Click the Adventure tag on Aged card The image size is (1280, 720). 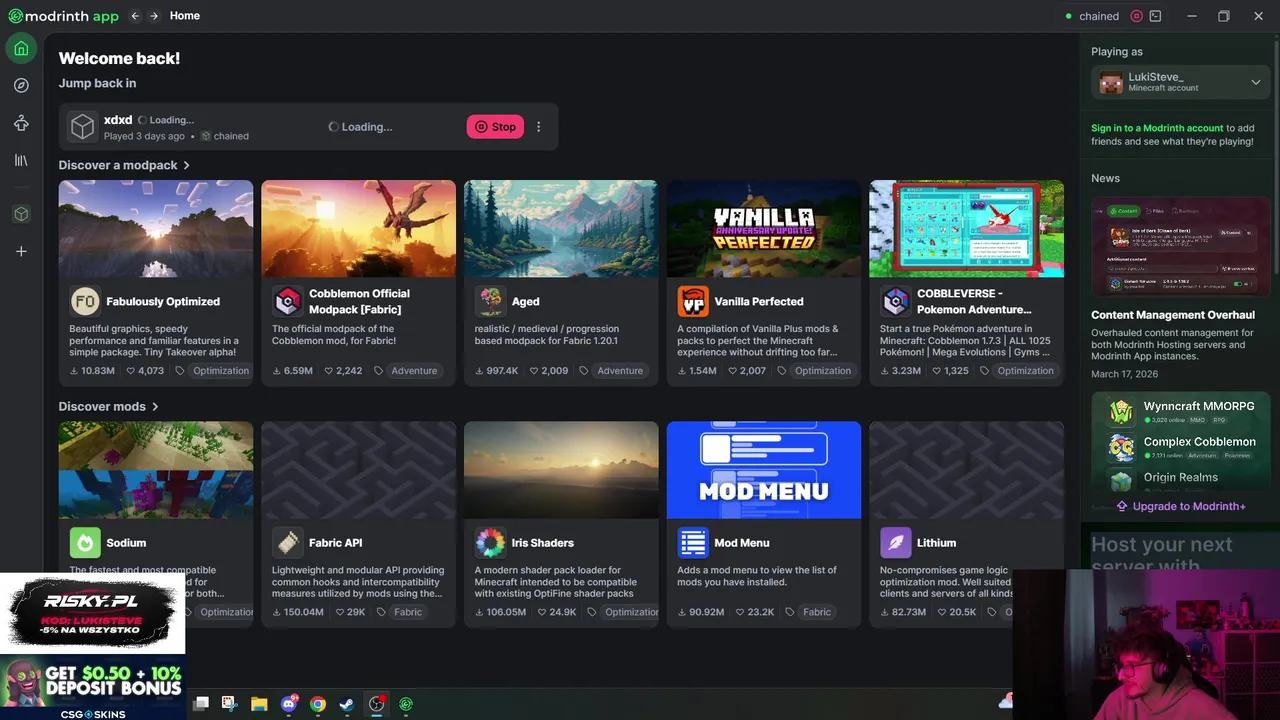pyautogui.click(x=620, y=371)
